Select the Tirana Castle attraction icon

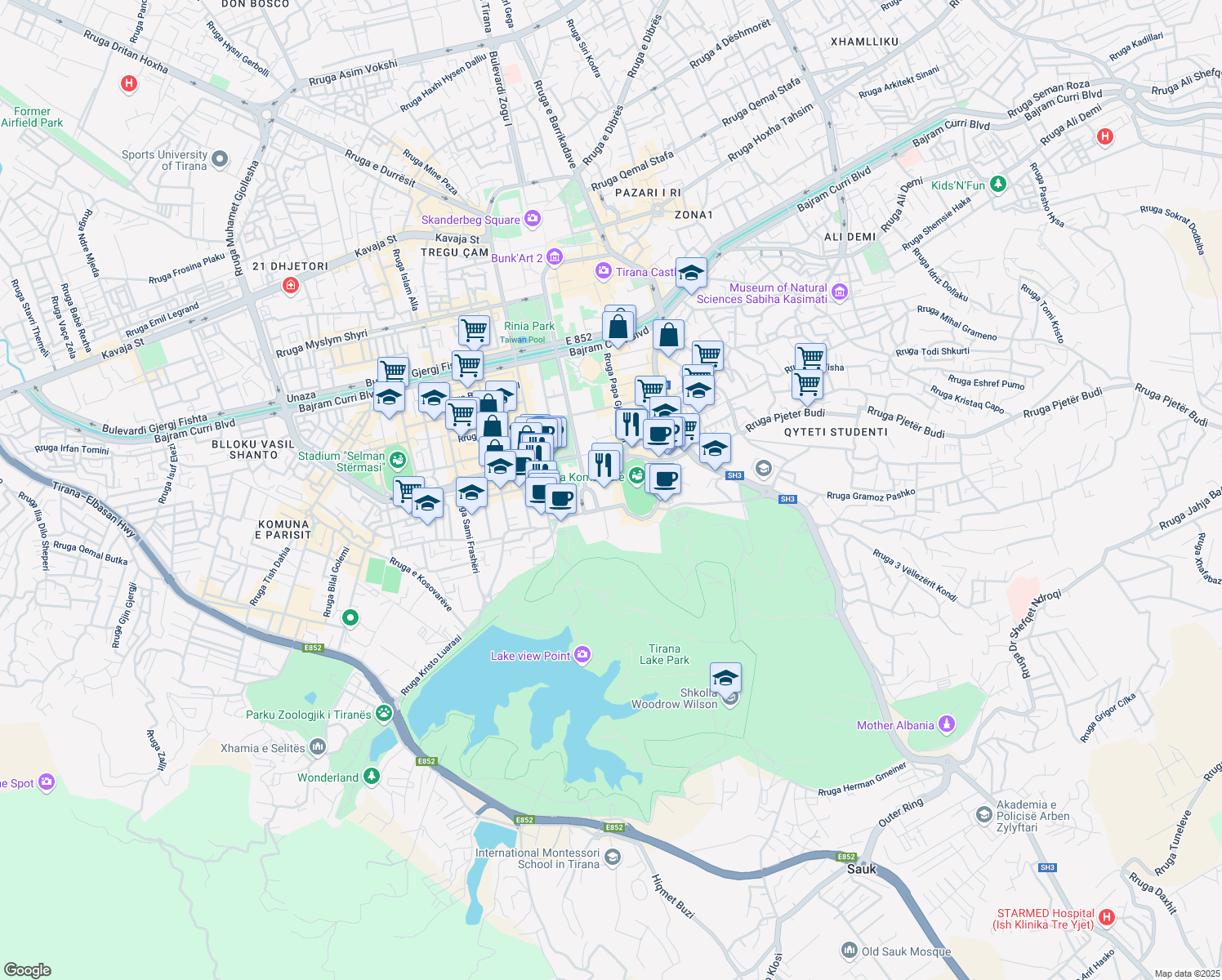pyautogui.click(x=604, y=270)
